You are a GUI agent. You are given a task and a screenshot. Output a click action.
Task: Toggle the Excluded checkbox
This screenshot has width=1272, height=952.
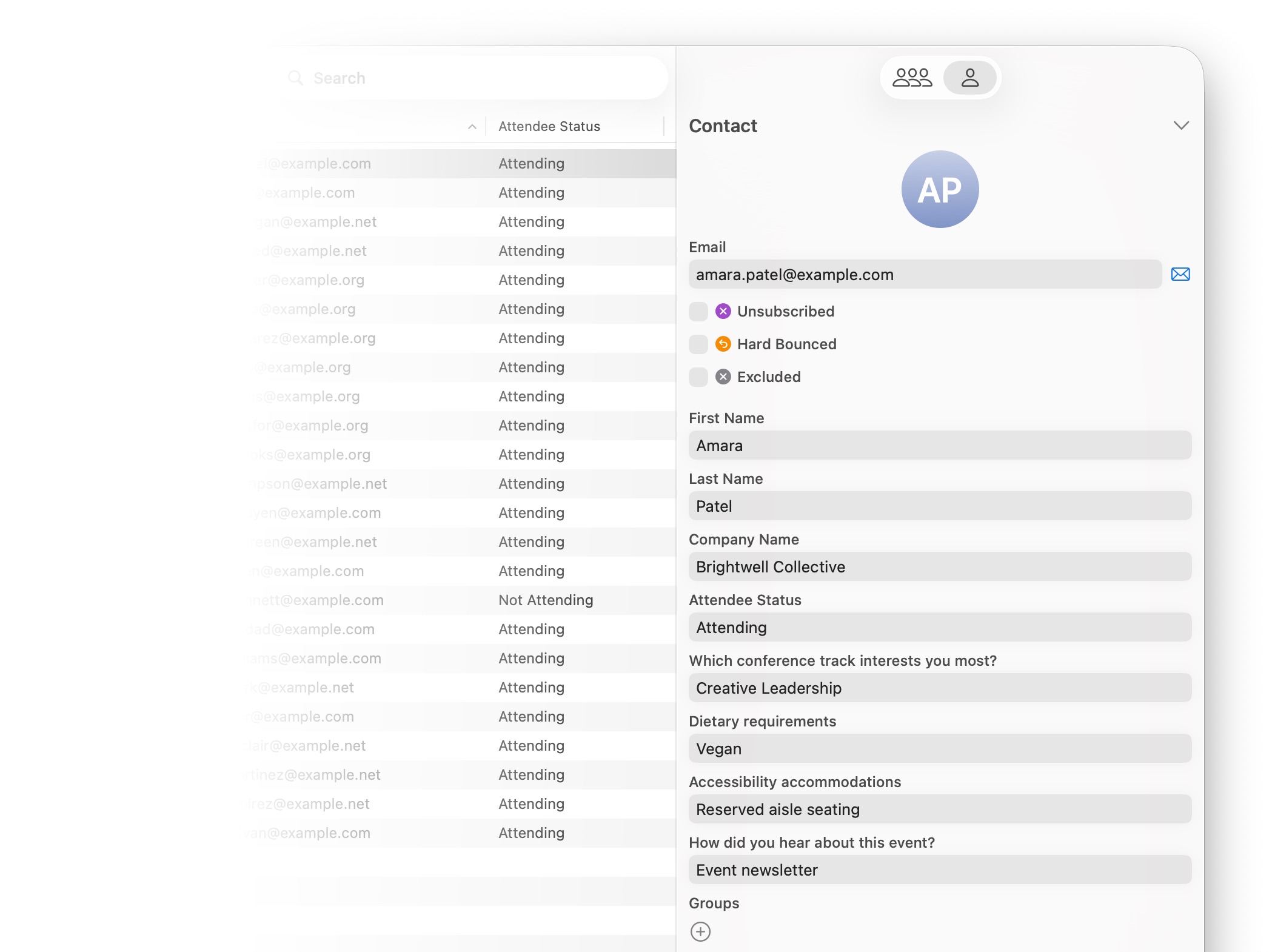pyautogui.click(x=698, y=377)
